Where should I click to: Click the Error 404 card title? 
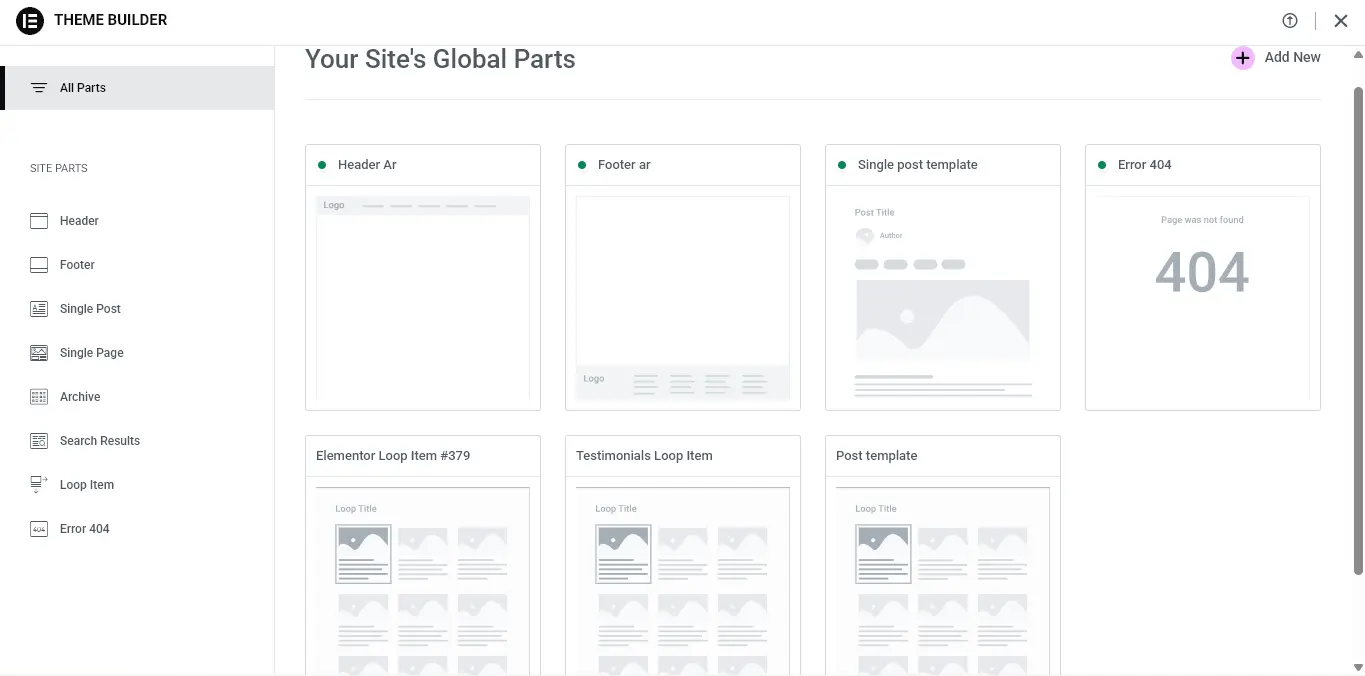1144,165
